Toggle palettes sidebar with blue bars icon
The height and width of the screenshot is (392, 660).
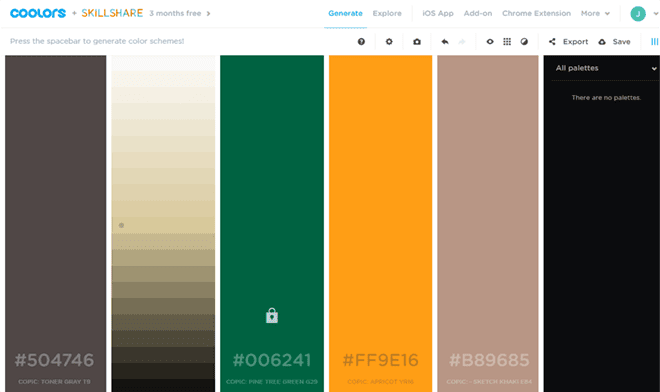(x=655, y=41)
